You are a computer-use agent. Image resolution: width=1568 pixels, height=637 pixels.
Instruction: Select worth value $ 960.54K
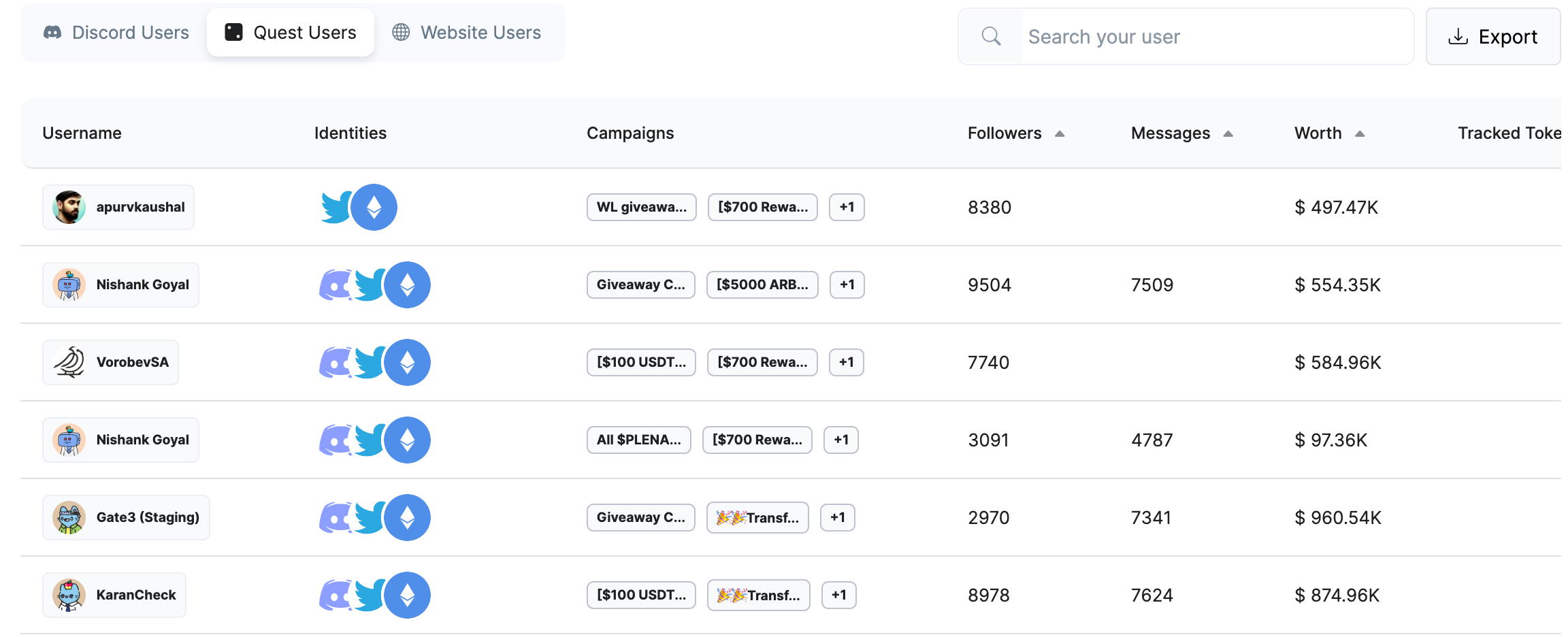(1338, 517)
